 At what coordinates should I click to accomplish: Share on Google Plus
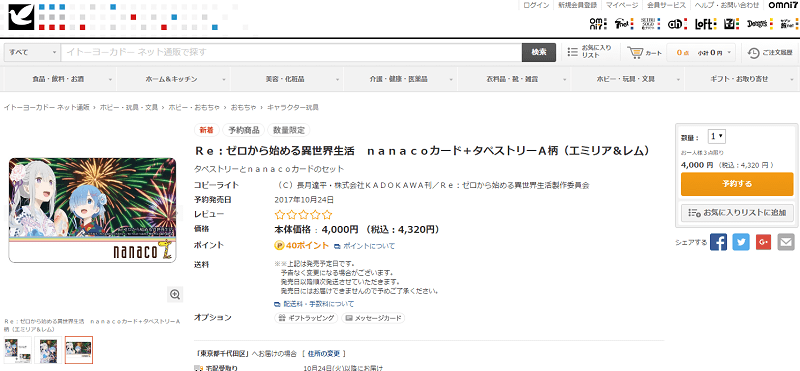(x=763, y=242)
